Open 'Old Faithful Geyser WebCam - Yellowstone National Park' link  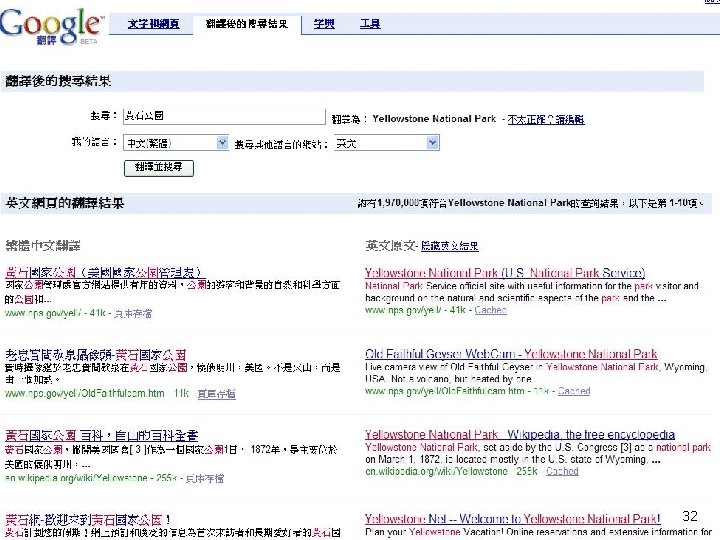pos(511,354)
